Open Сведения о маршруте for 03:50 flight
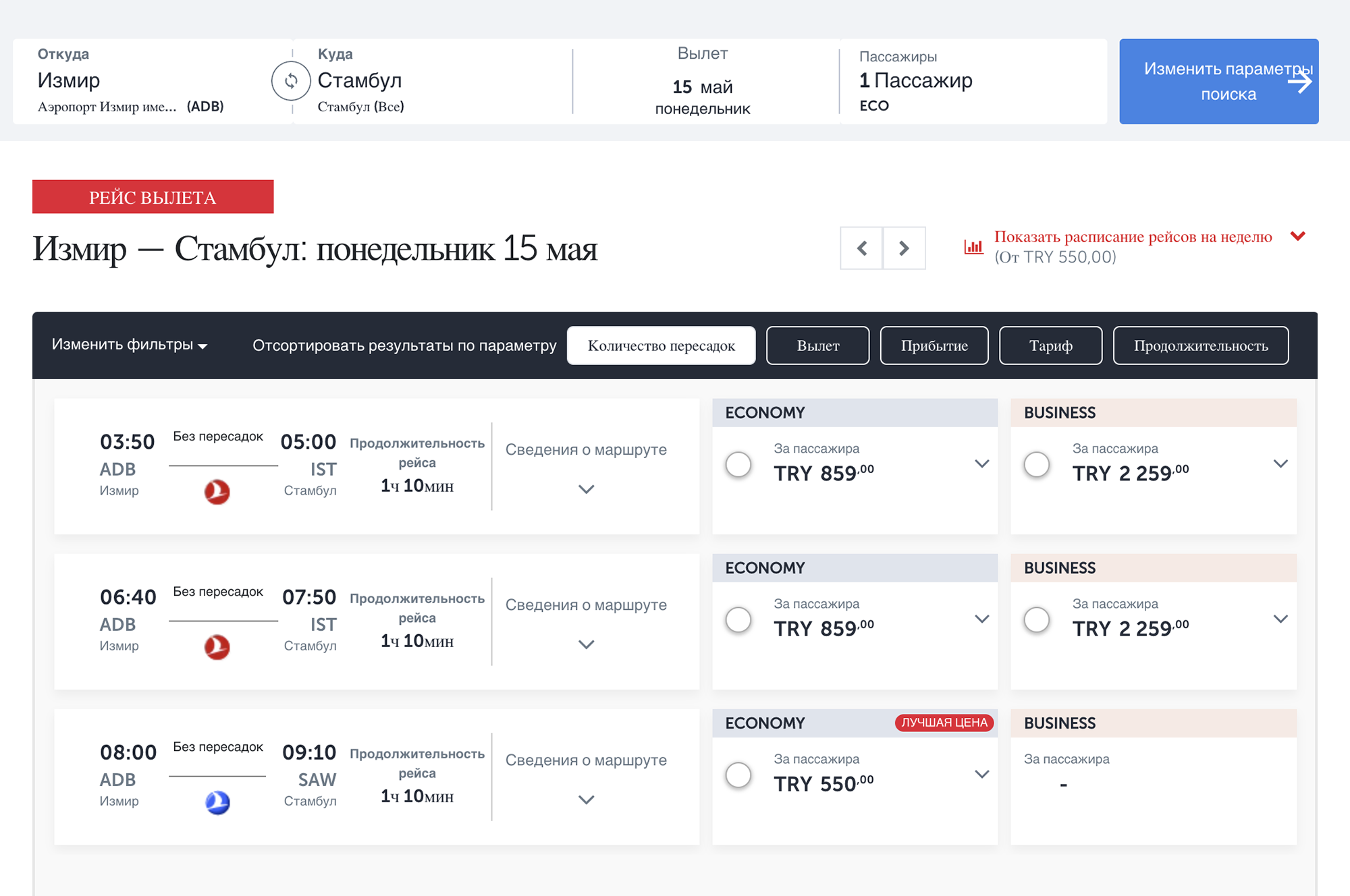Image resolution: width=1350 pixels, height=896 pixels. pos(586,449)
